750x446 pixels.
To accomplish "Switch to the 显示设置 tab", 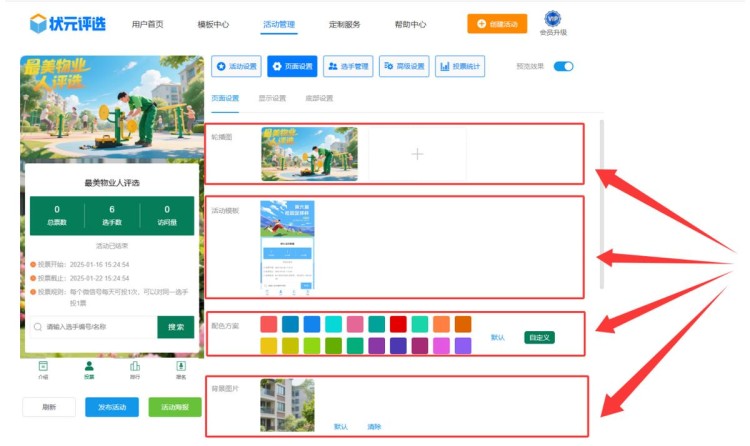I will [272, 98].
